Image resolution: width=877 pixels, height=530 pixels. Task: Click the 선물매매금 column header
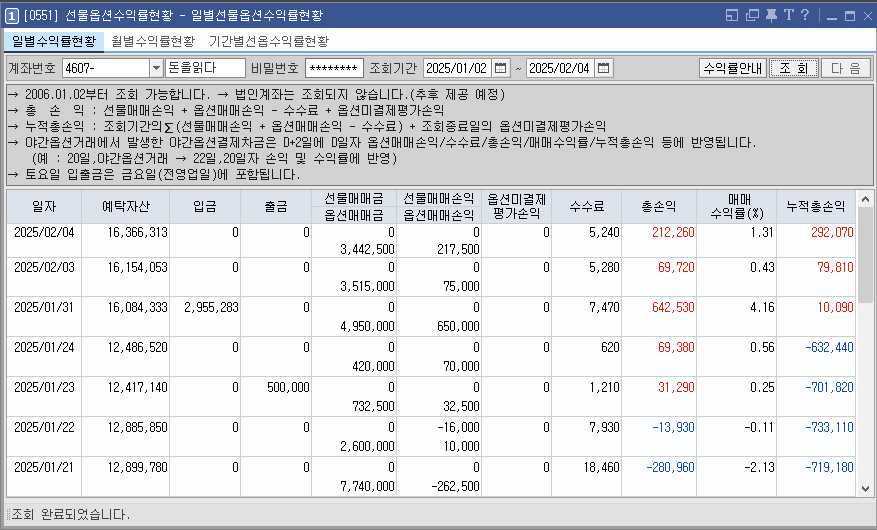pyautogui.click(x=354, y=198)
